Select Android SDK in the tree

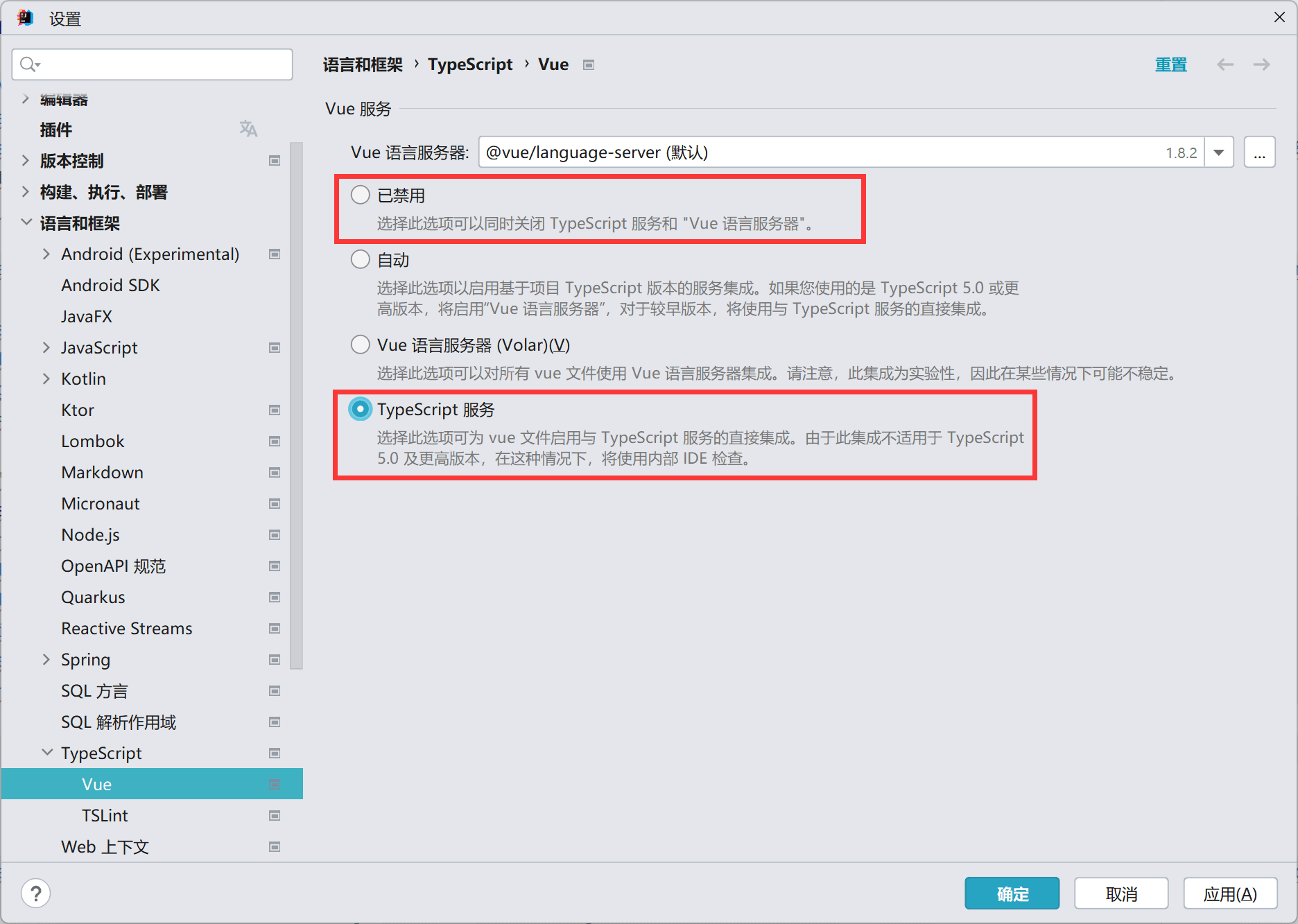pos(110,285)
